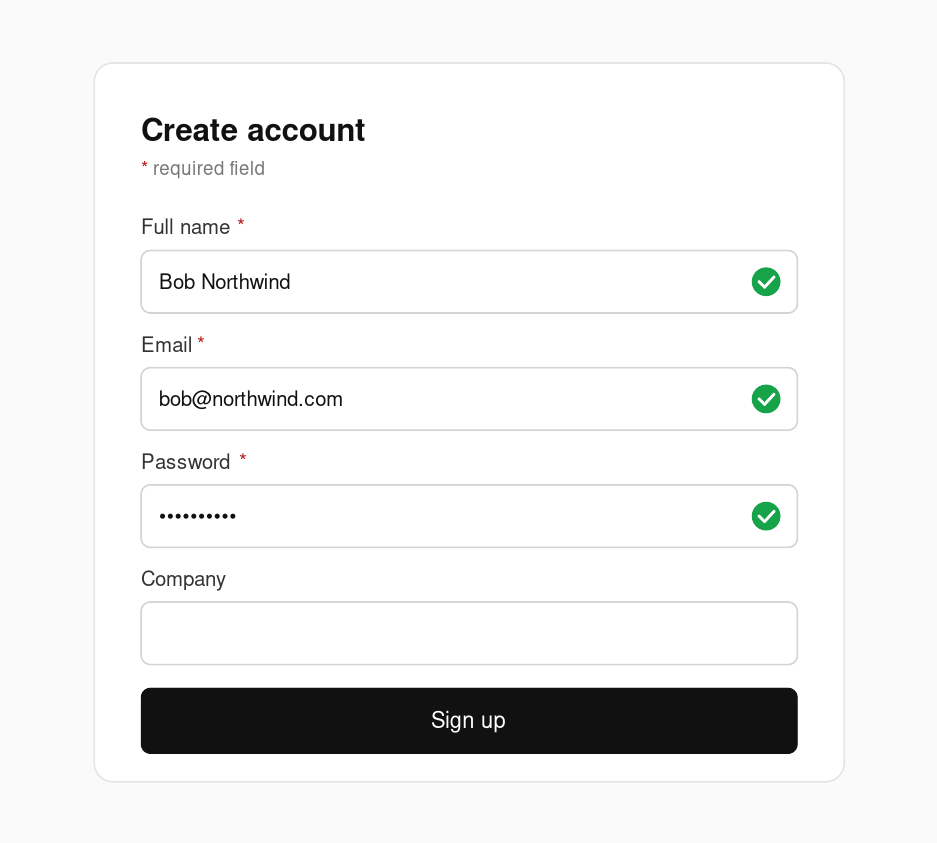Viewport: 937px width, 843px height.
Task: Click the red asterisk beside Password label
Action: [x=243, y=459]
